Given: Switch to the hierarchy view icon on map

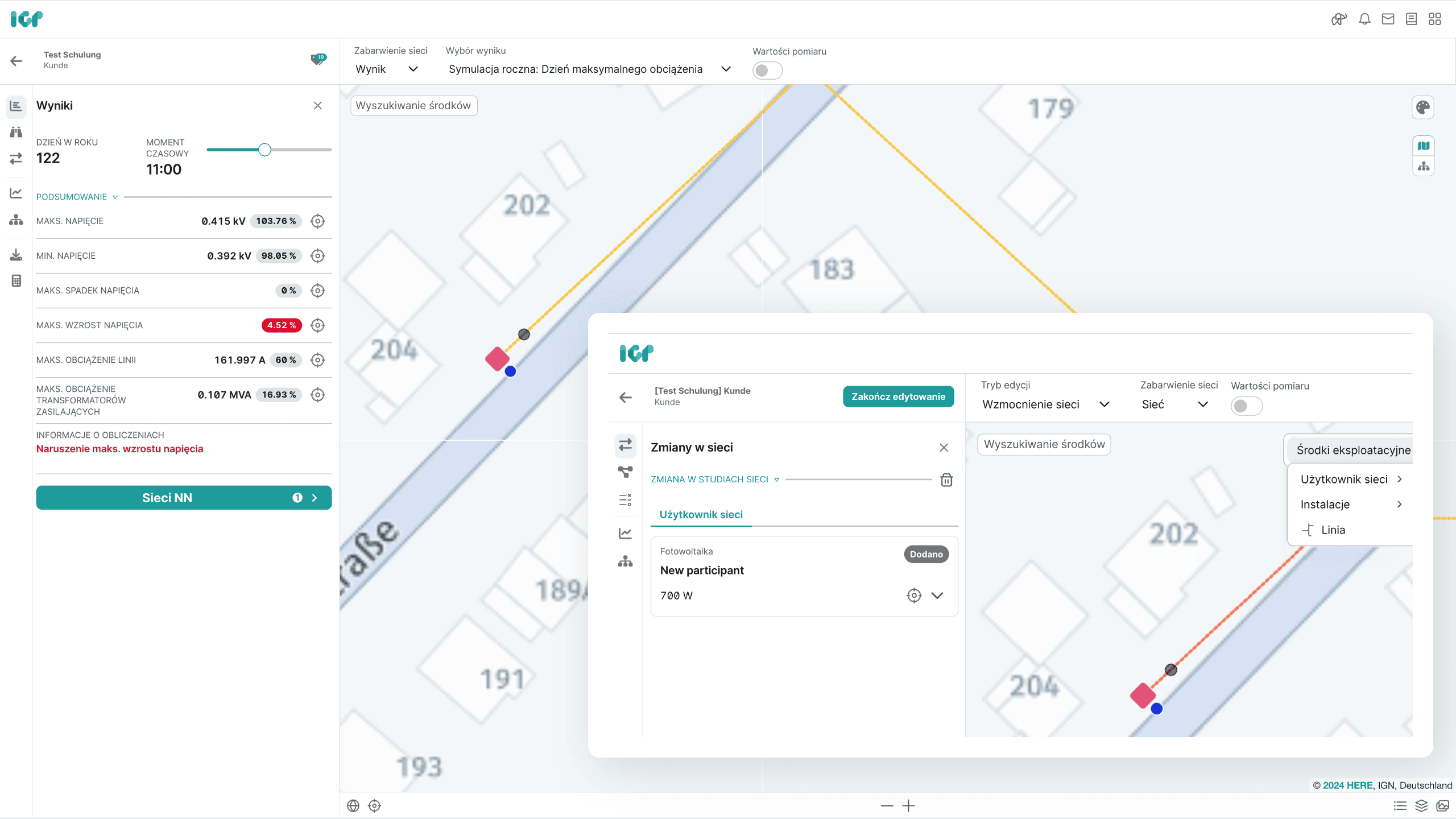Looking at the screenshot, I should point(1423,167).
